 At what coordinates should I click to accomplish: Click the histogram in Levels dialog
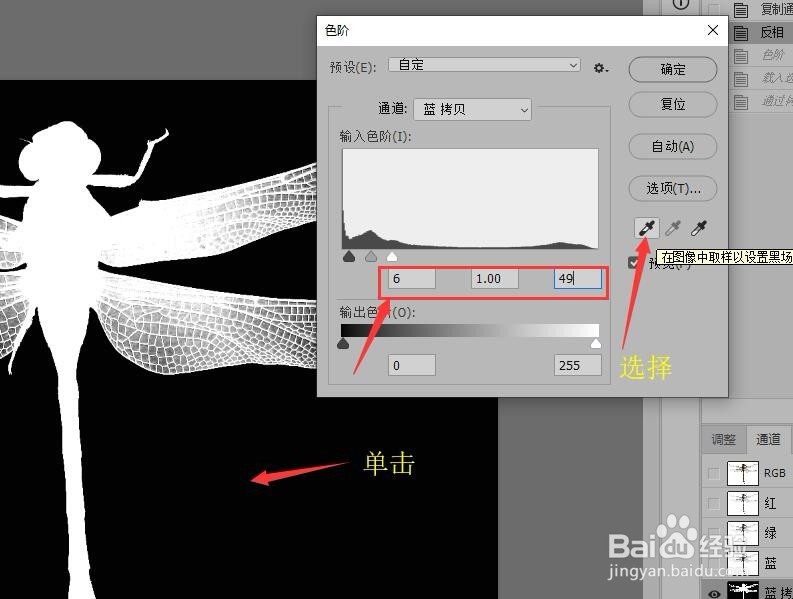tap(470, 198)
